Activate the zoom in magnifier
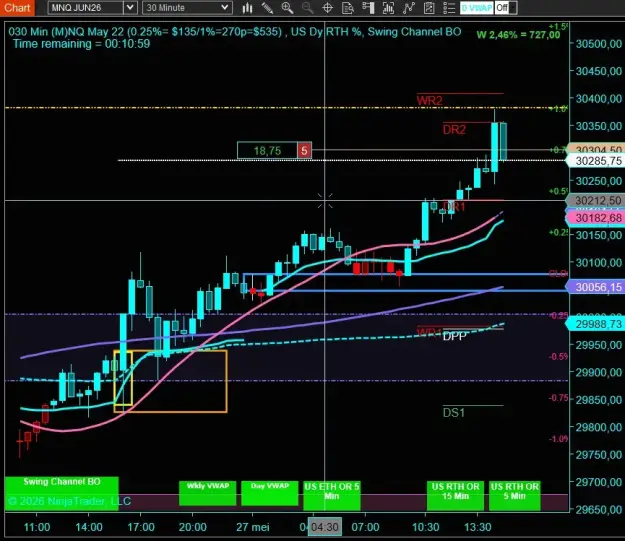625x541 pixels. (x=287, y=8)
